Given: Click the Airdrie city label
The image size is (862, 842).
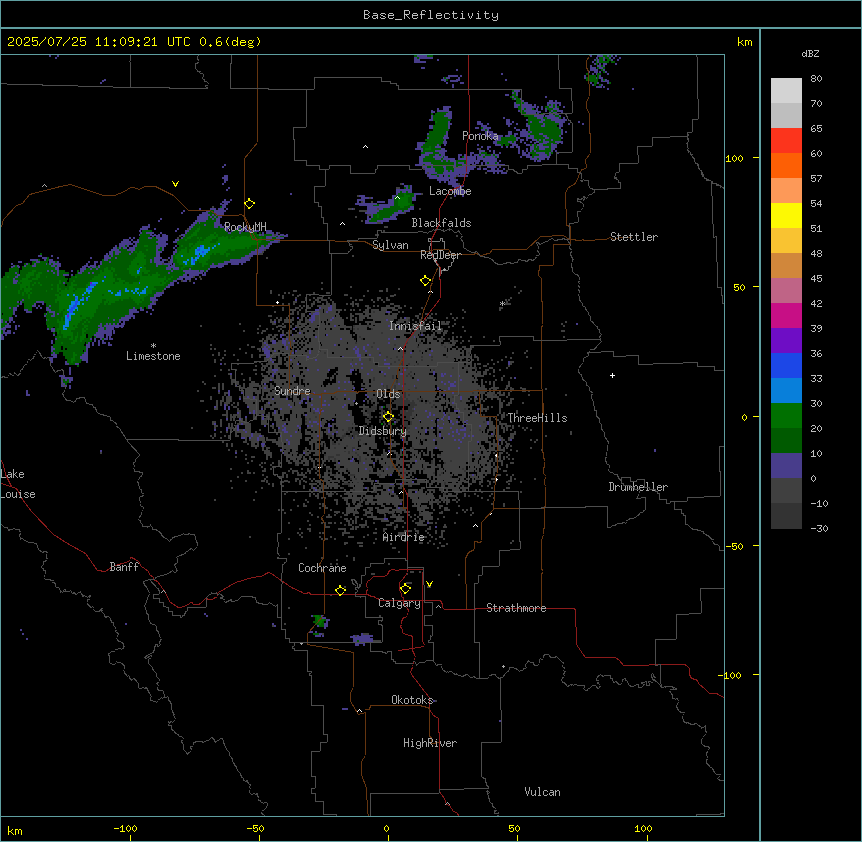Looking at the screenshot, I should 404,537.
